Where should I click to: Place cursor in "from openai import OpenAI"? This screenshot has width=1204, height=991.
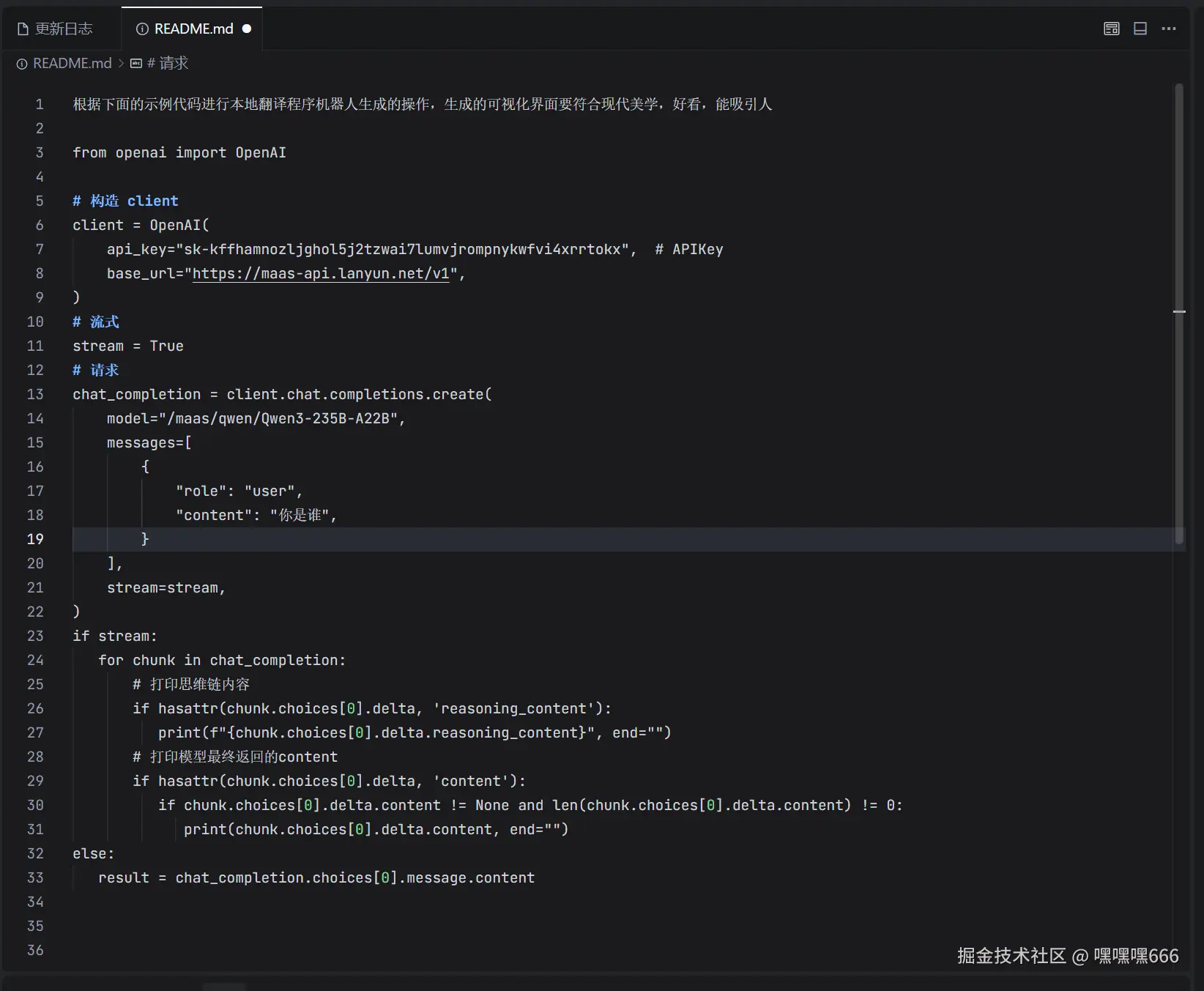[179, 152]
